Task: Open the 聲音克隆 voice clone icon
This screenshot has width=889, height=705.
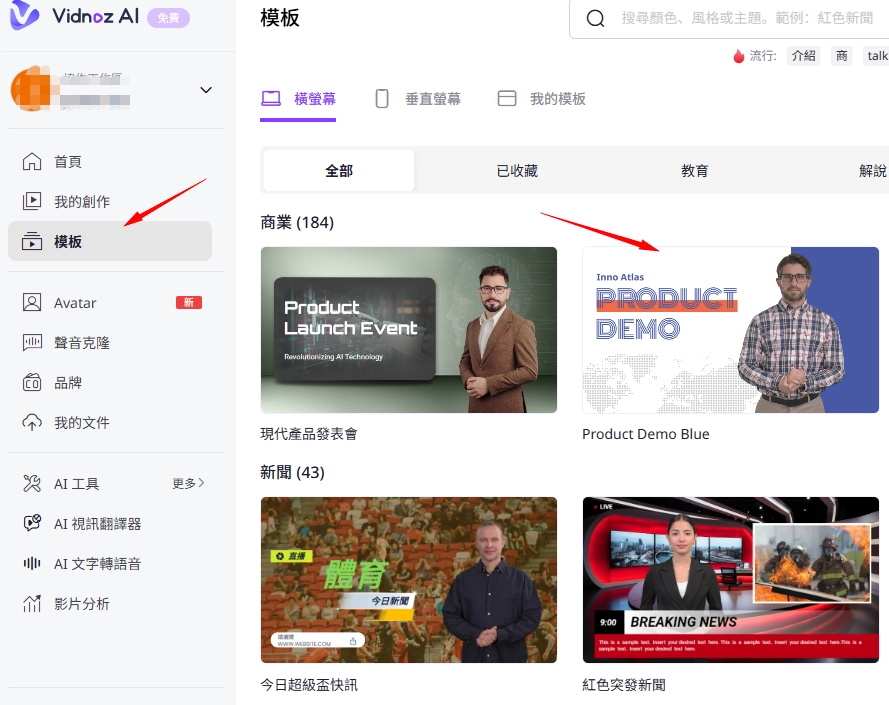Action: [x=32, y=343]
